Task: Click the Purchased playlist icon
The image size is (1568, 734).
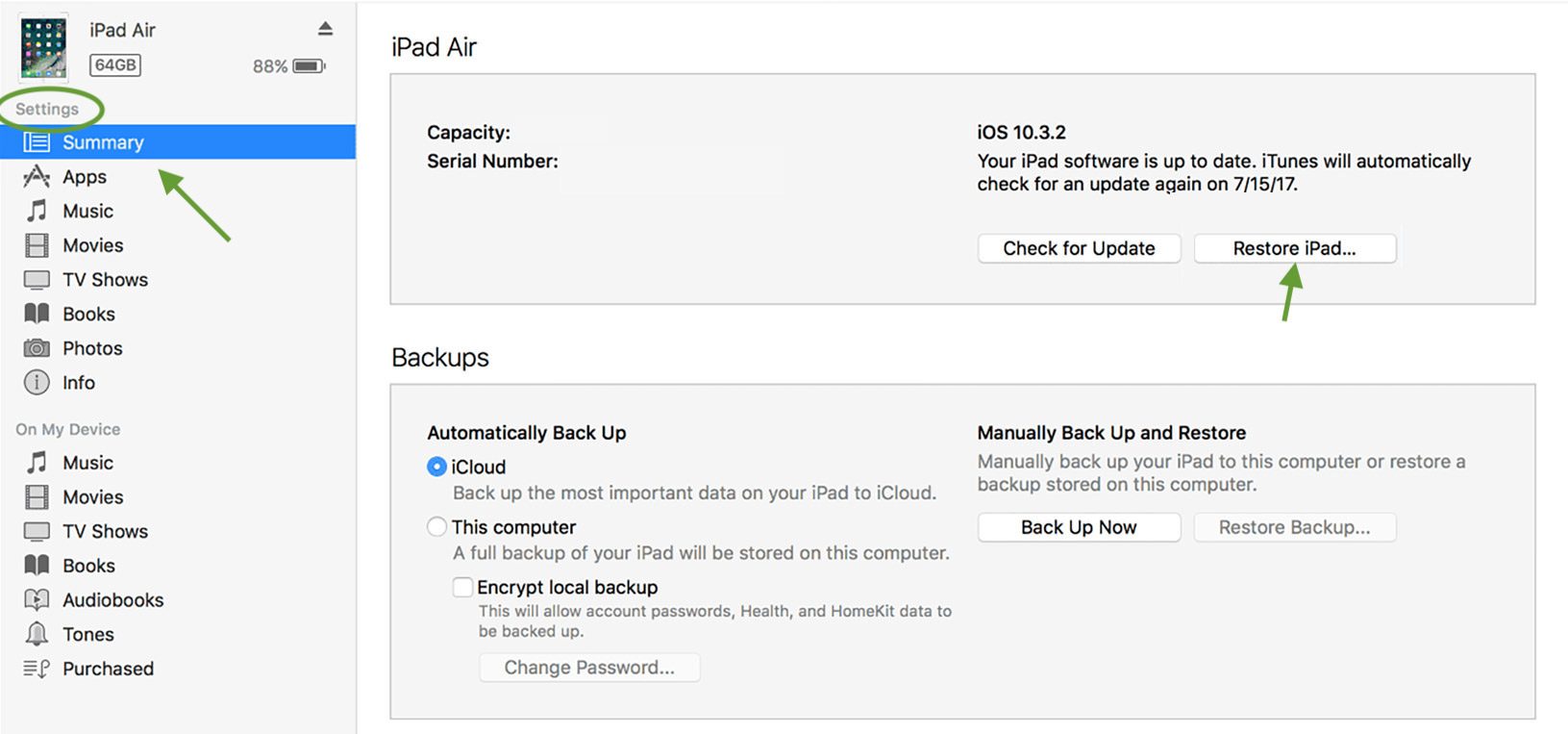Action: 37,669
